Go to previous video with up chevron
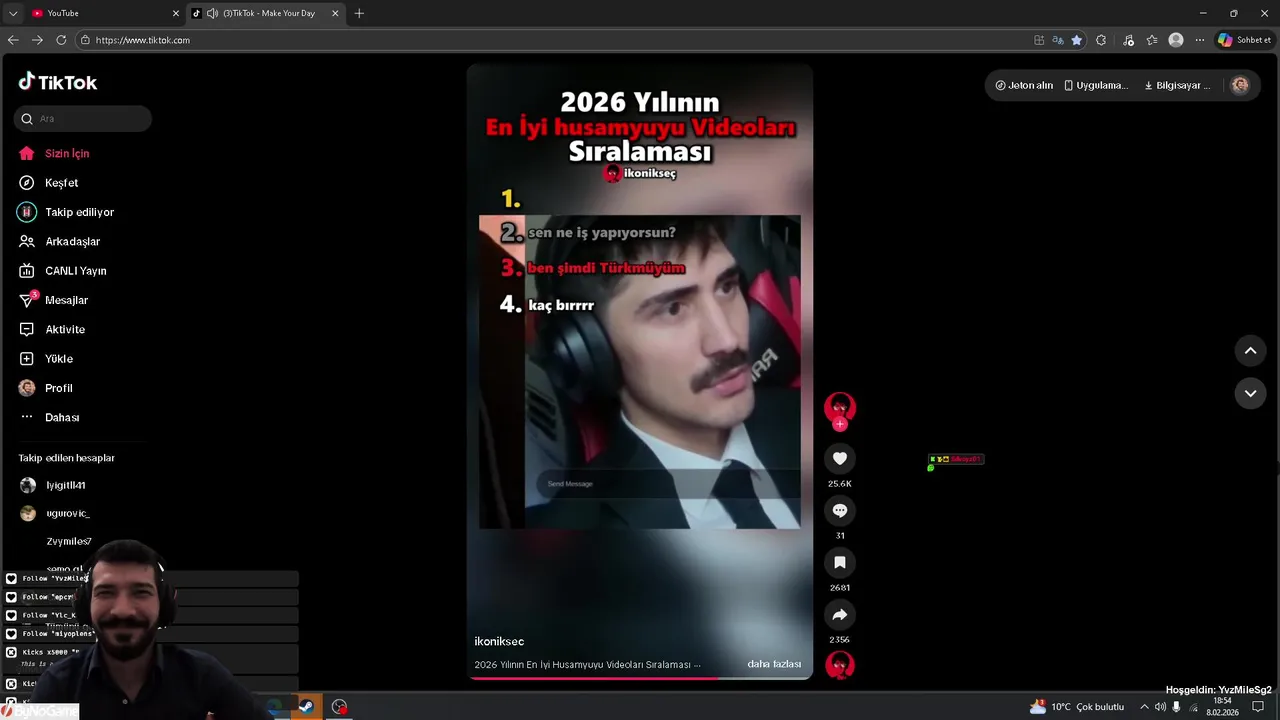 coord(1250,351)
